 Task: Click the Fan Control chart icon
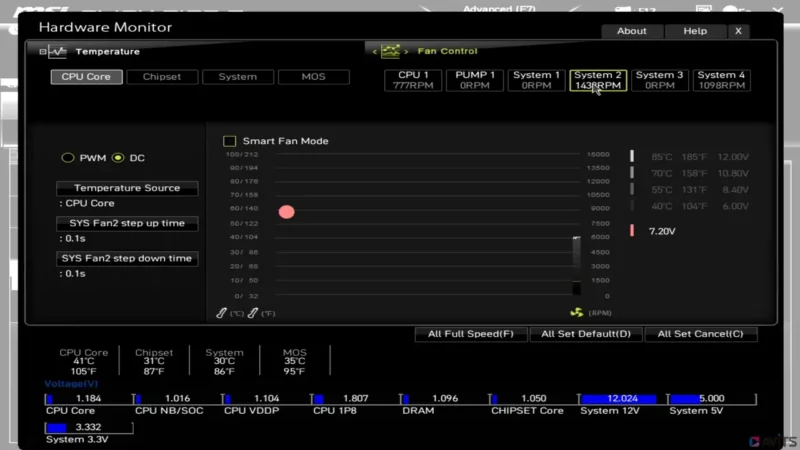pyautogui.click(x=390, y=51)
